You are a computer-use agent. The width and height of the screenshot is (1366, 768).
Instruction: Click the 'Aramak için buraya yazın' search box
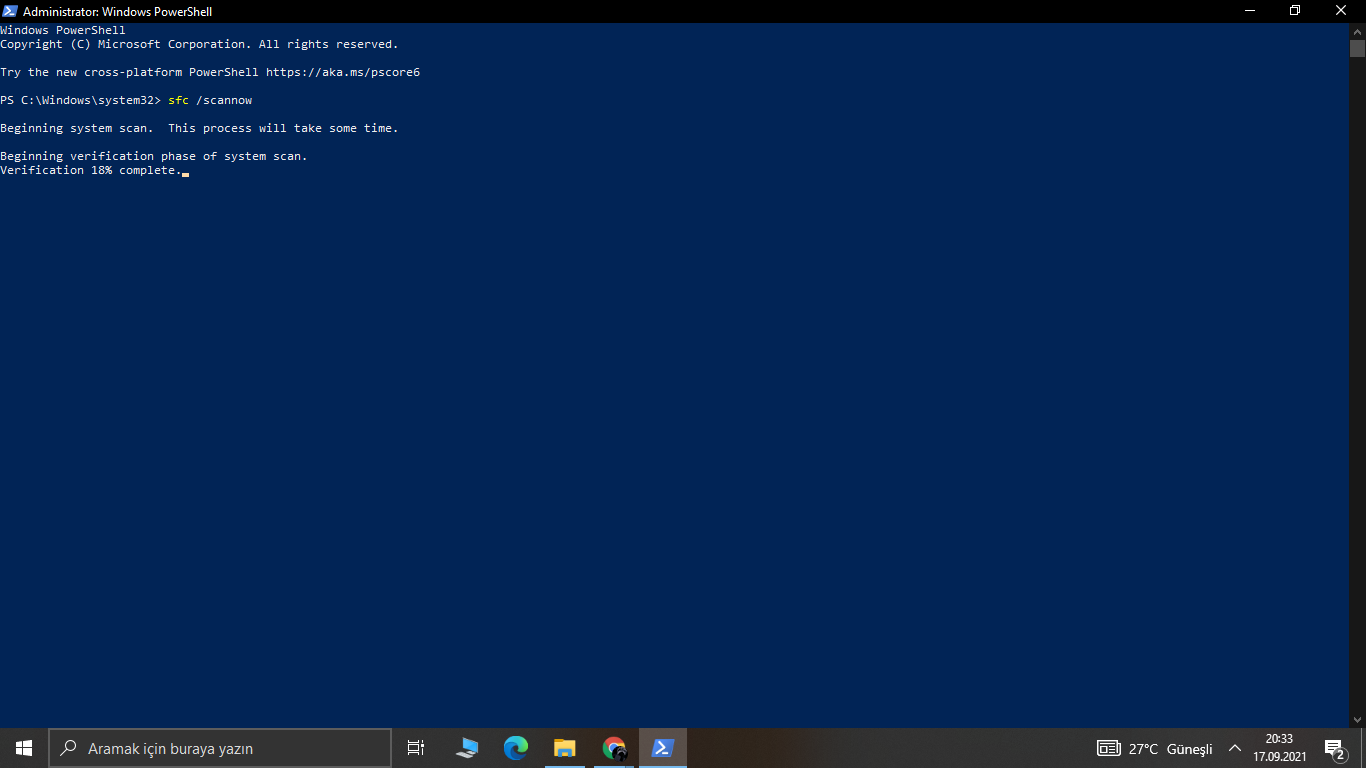[x=220, y=748]
